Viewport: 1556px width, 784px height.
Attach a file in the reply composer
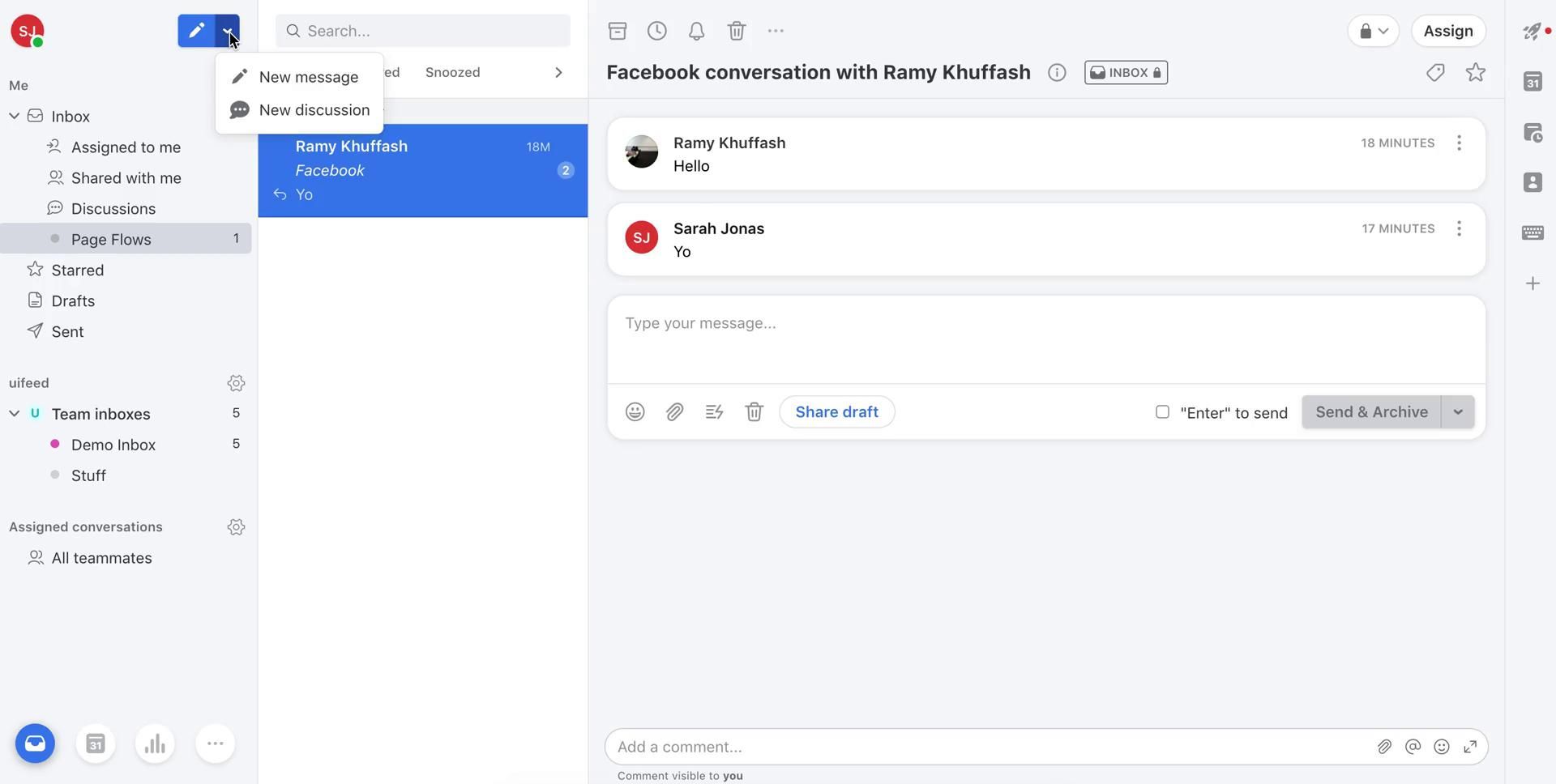tap(674, 412)
